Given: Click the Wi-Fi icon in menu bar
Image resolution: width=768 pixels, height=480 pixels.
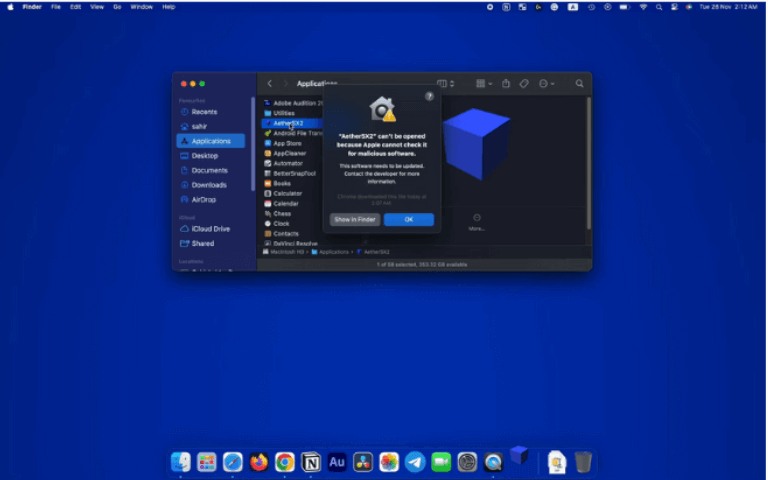Looking at the screenshot, I should [x=643, y=7].
